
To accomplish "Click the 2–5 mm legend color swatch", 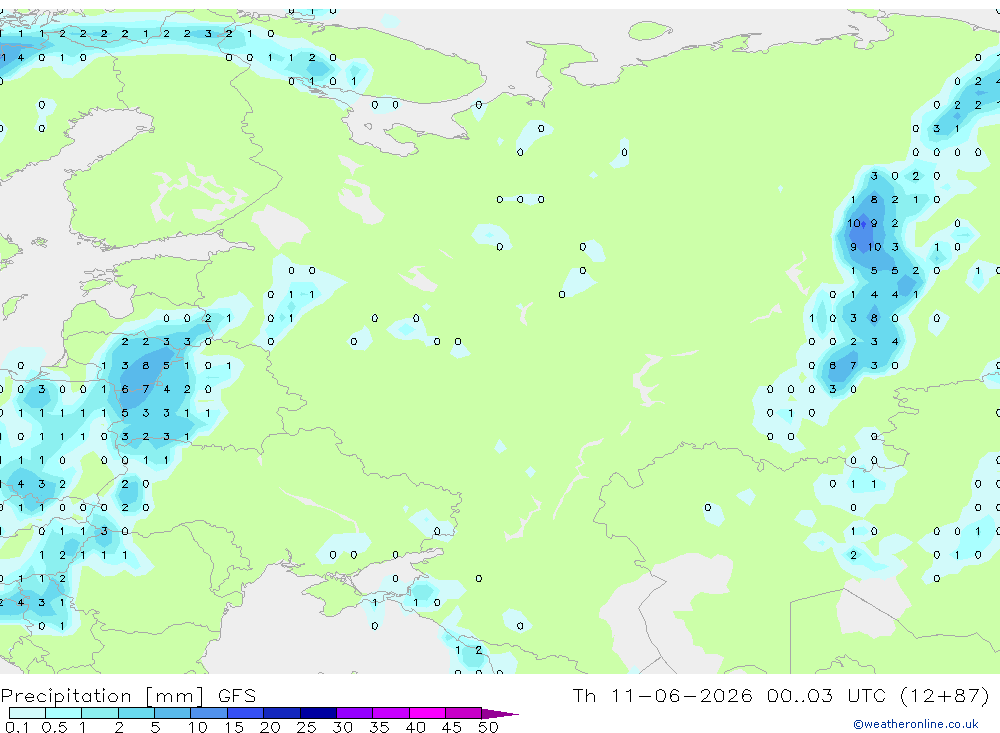I will point(136,713).
